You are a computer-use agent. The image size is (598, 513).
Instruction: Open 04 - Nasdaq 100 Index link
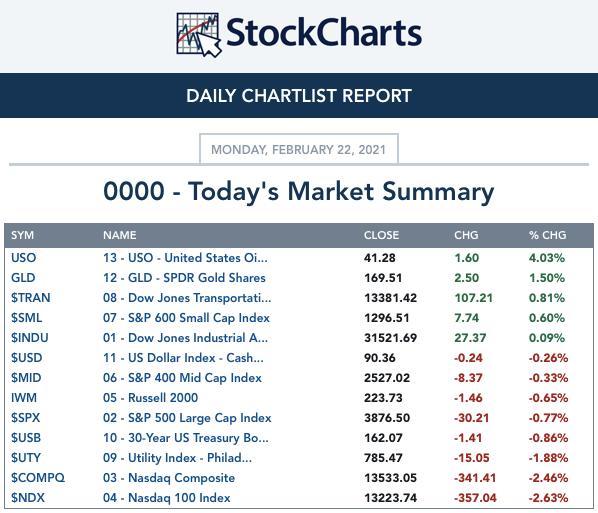[x=167, y=498]
